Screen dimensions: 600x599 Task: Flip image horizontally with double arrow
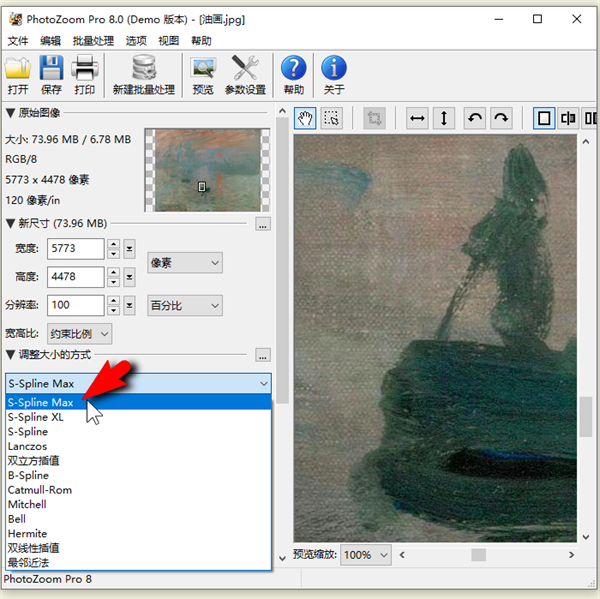417,118
